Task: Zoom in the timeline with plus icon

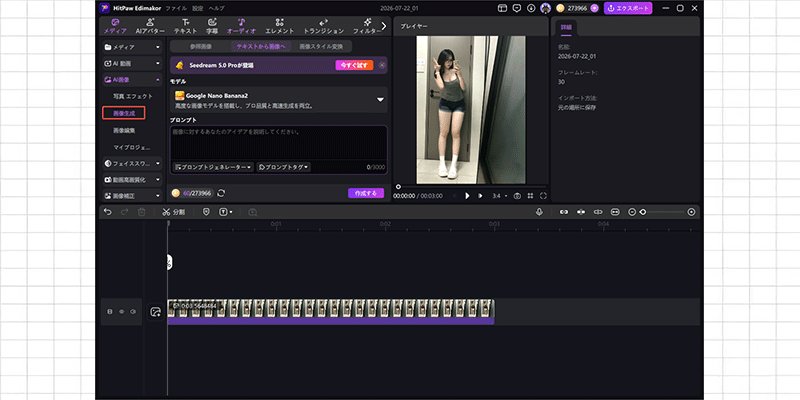Action: 691,212
